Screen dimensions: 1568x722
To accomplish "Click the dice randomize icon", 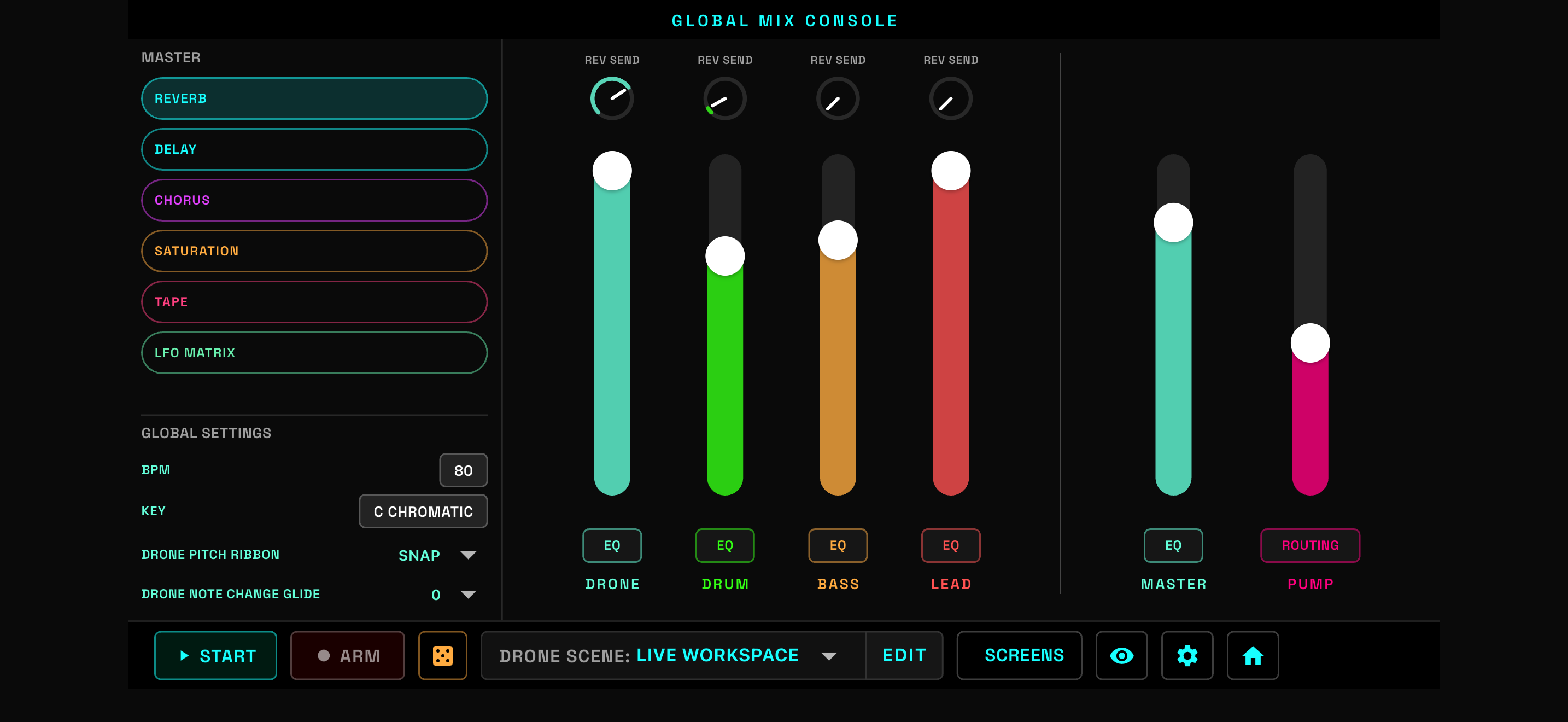I will click(442, 656).
